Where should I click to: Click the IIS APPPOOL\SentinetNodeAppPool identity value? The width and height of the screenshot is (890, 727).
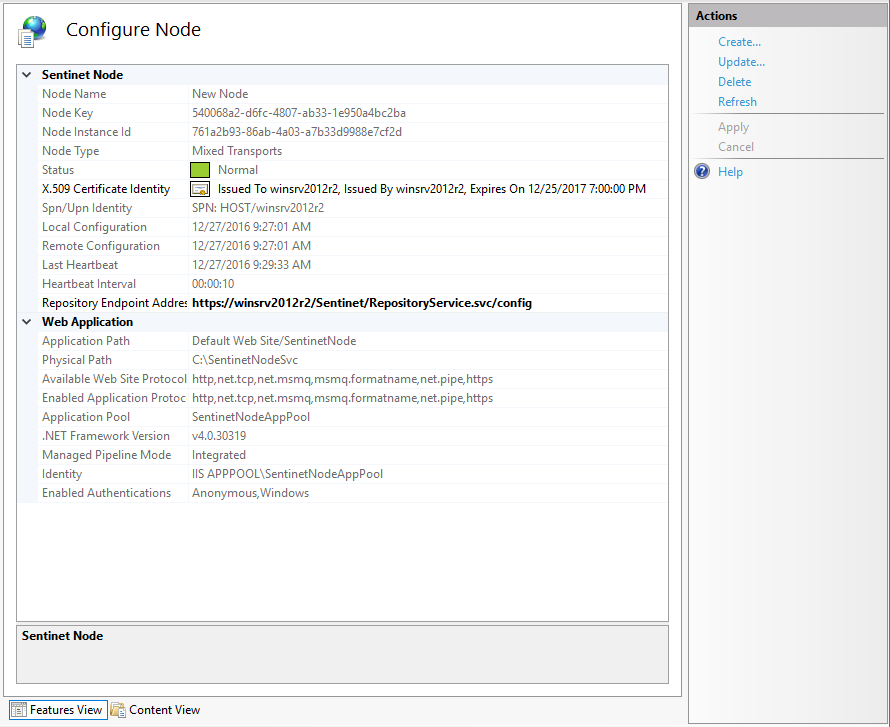tap(287, 474)
